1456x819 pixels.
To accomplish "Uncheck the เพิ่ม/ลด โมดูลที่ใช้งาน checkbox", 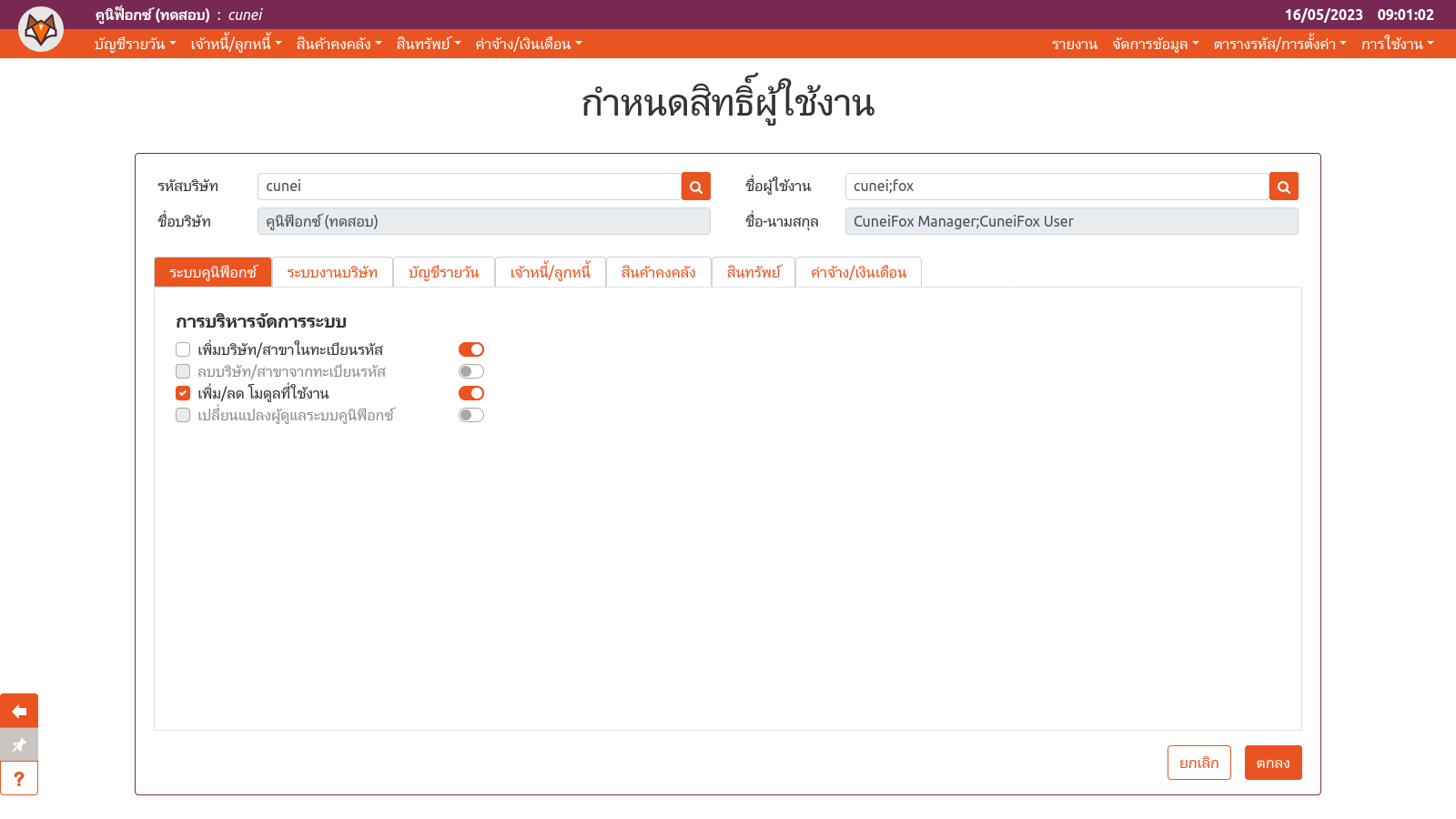I will click(x=183, y=393).
